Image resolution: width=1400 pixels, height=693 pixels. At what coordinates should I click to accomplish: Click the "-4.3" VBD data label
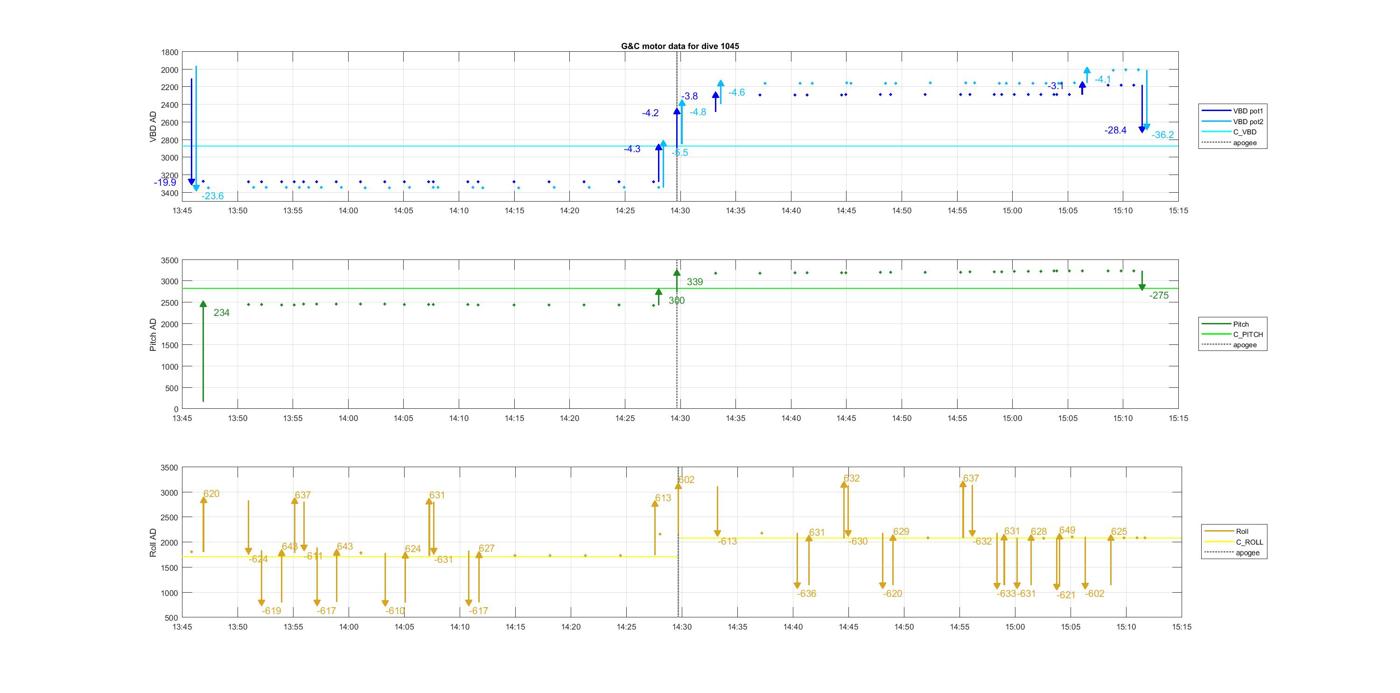632,149
